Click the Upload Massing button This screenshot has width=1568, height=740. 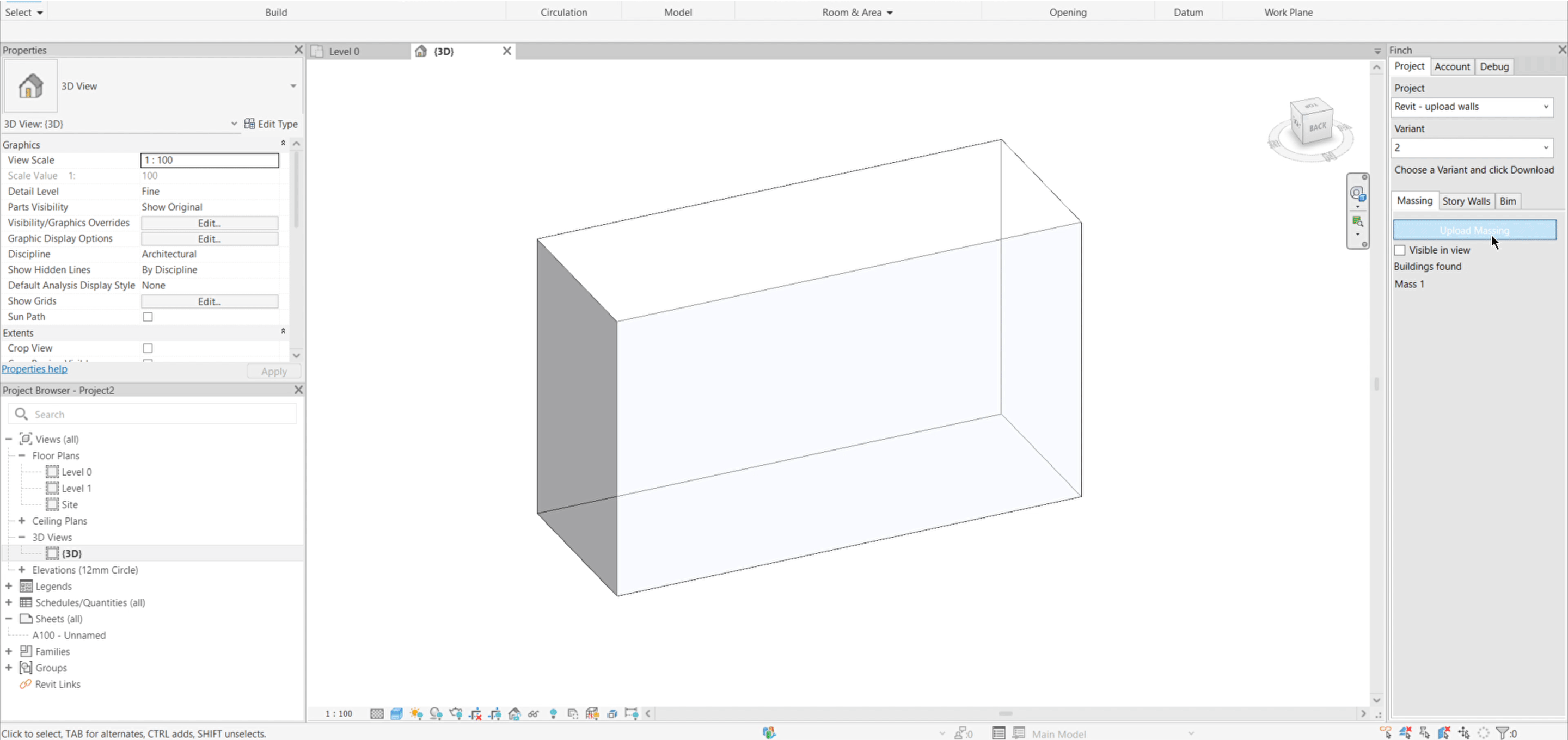click(1474, 231)
